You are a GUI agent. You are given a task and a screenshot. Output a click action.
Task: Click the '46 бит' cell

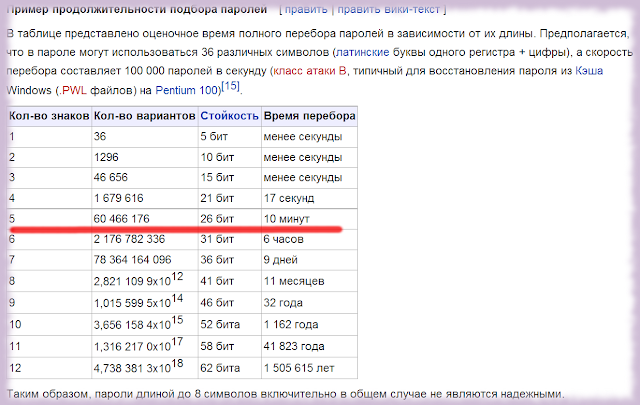[229, 303]
